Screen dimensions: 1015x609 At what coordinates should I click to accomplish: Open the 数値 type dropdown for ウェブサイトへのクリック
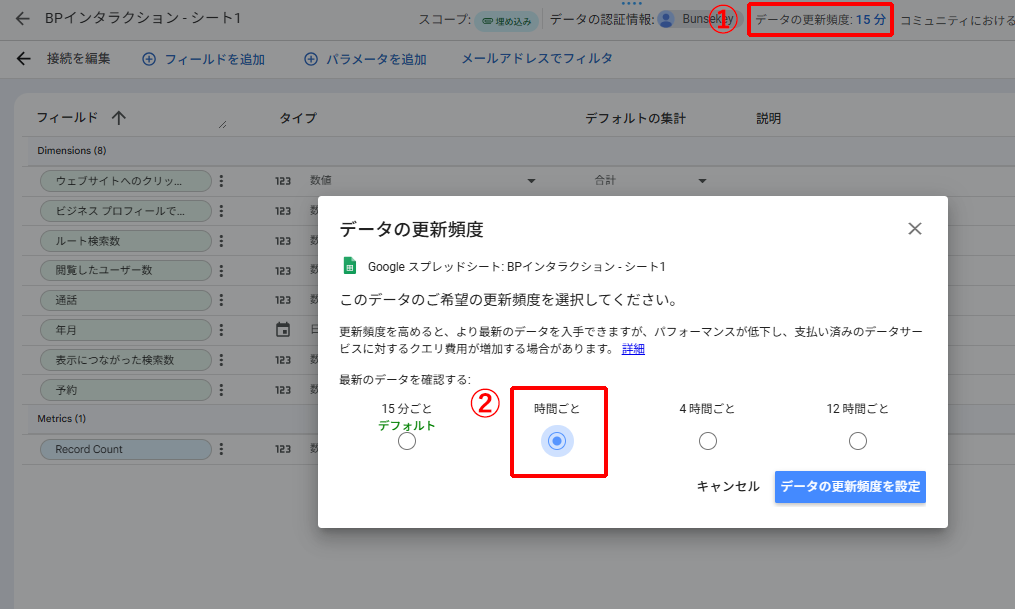pos(531,181)
